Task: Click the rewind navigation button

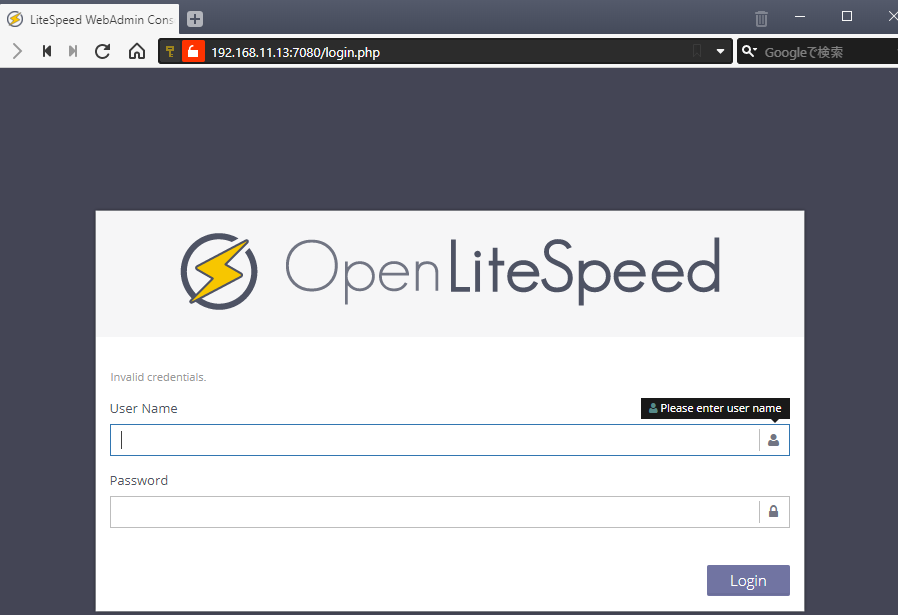Action: (x=46, y=51)
